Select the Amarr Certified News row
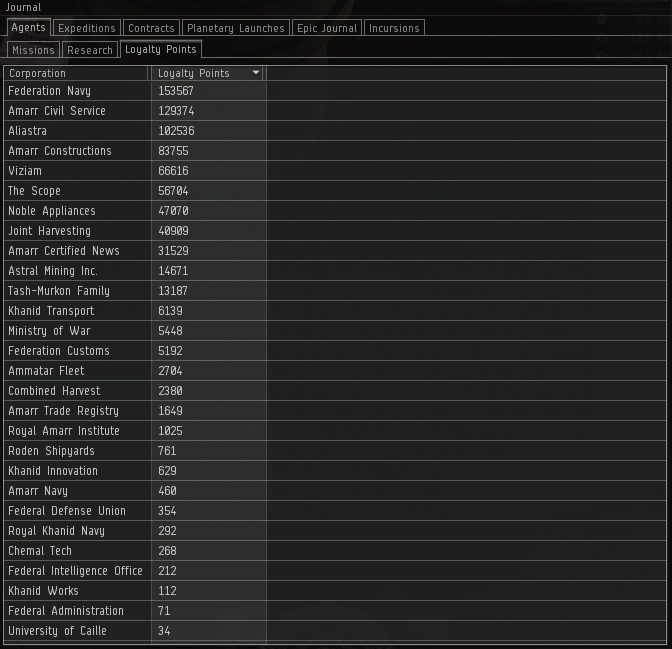Screen dimensions: 672x649 [335, 251]
